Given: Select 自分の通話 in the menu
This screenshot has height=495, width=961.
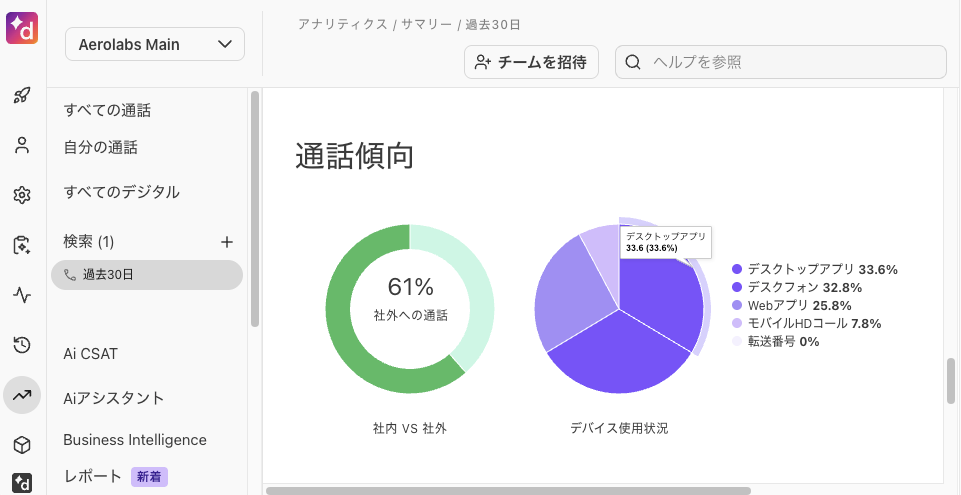Looking at the screenshot, I should (101, 147).
